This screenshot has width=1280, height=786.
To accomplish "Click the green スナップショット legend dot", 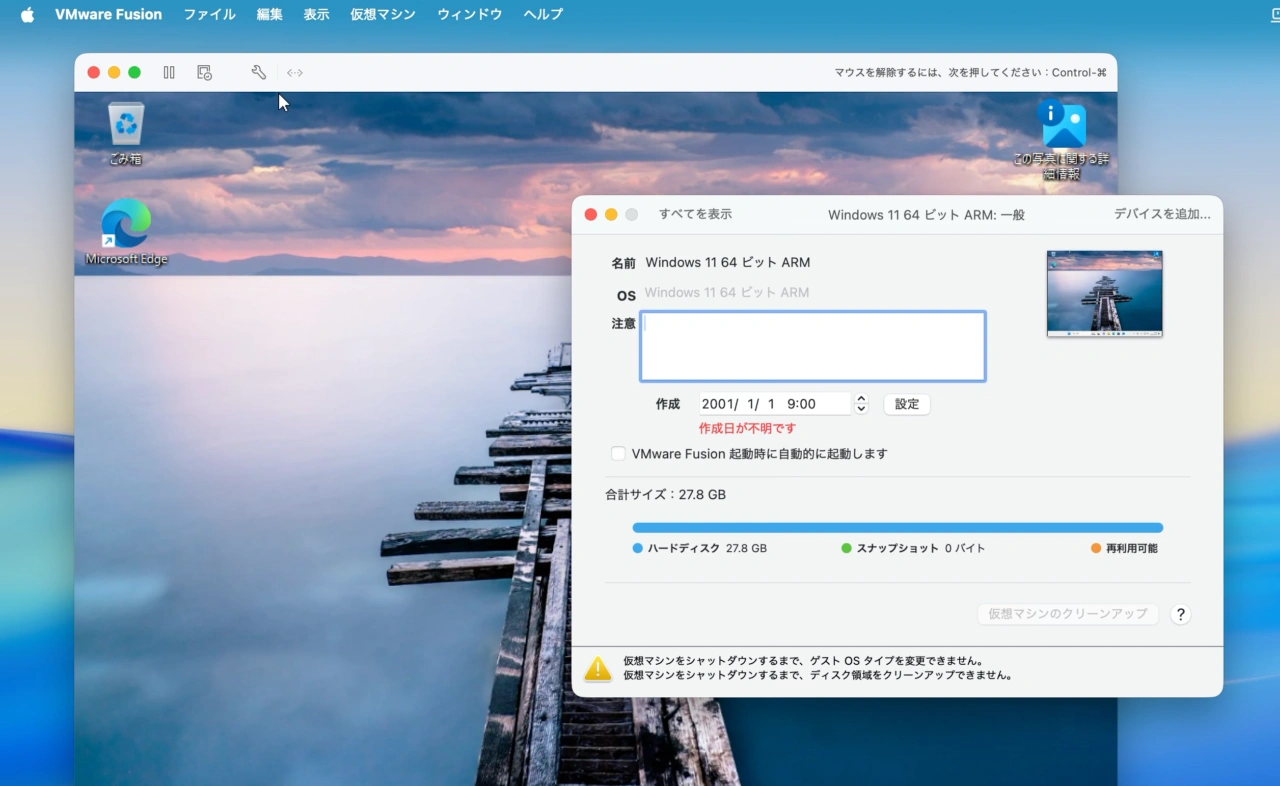I will (847, 548).
